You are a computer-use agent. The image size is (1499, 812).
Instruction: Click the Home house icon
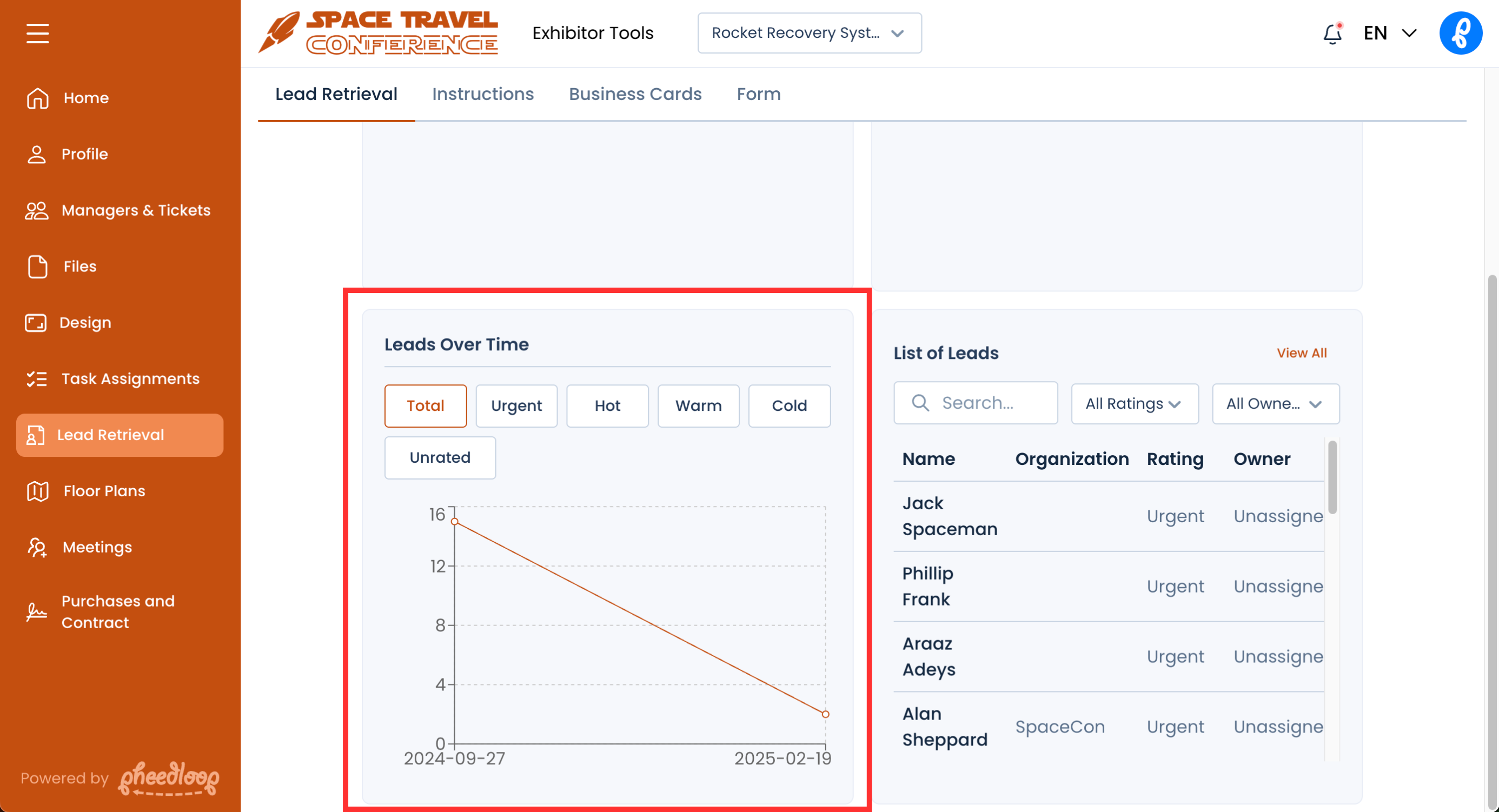coord(38,98)
